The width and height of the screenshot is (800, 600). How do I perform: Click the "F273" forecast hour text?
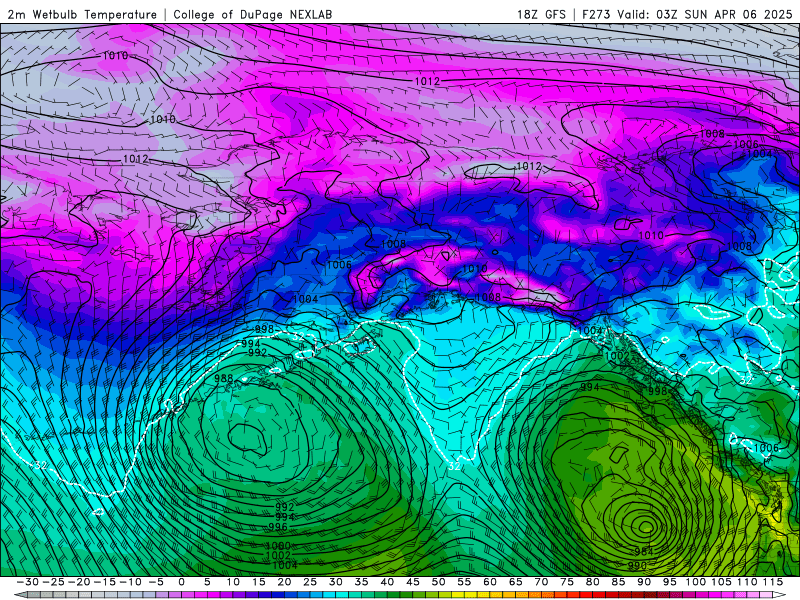[x=596, y=15]
